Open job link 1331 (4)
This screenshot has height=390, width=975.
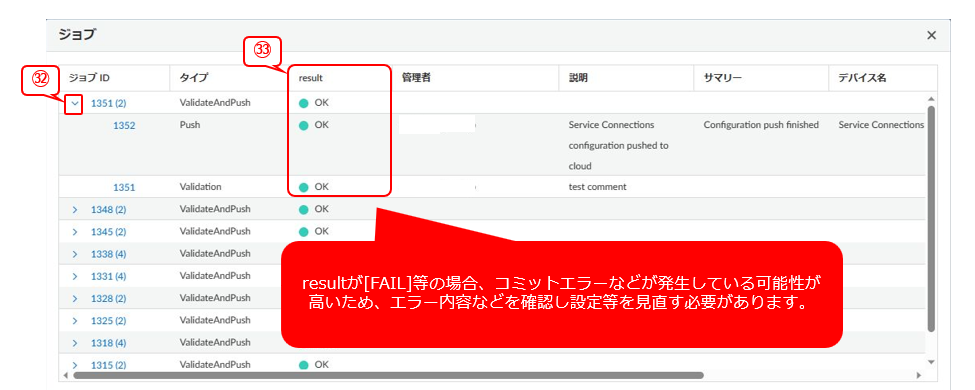click(108, 276)
